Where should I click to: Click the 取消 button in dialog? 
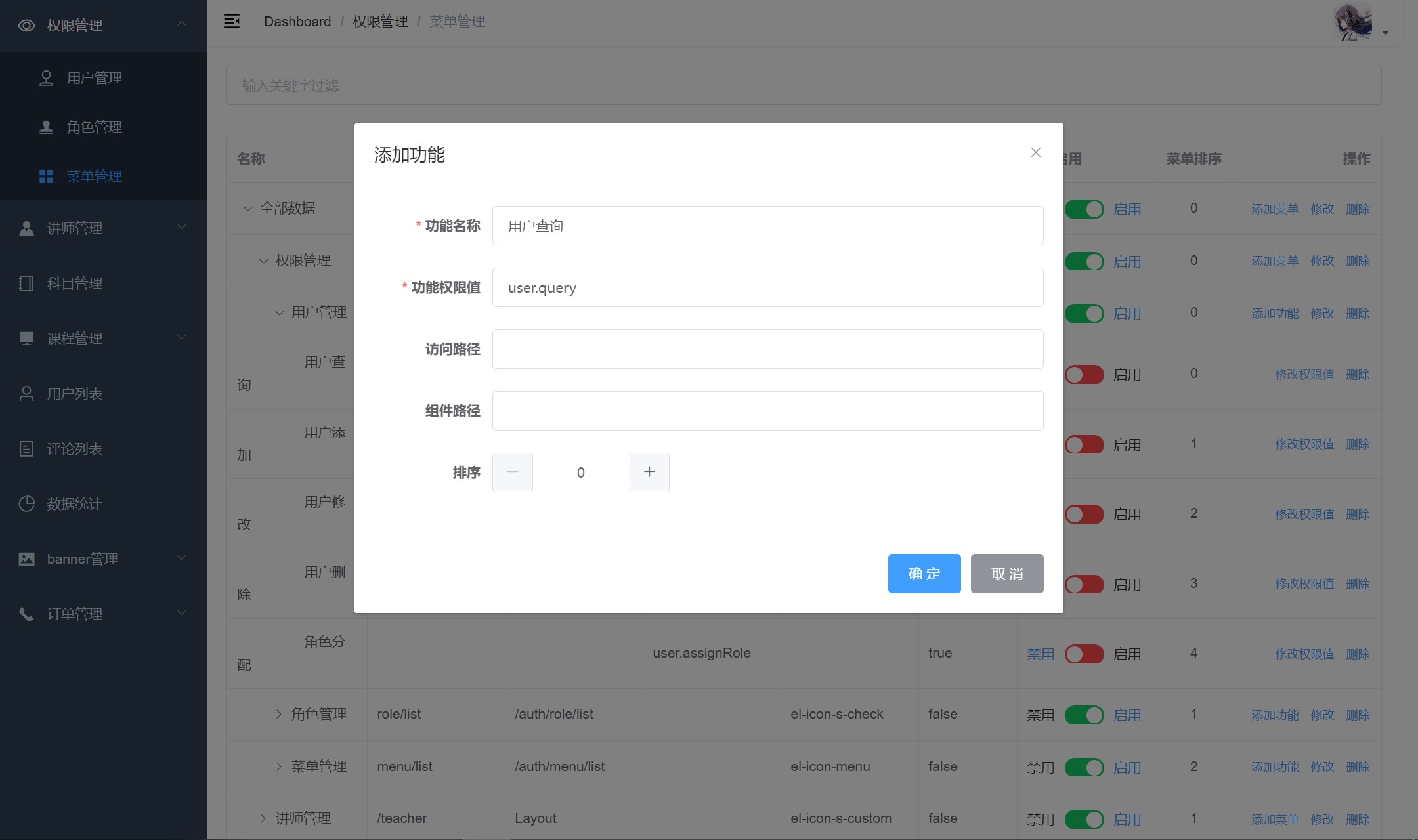(x=1006, y=574)
